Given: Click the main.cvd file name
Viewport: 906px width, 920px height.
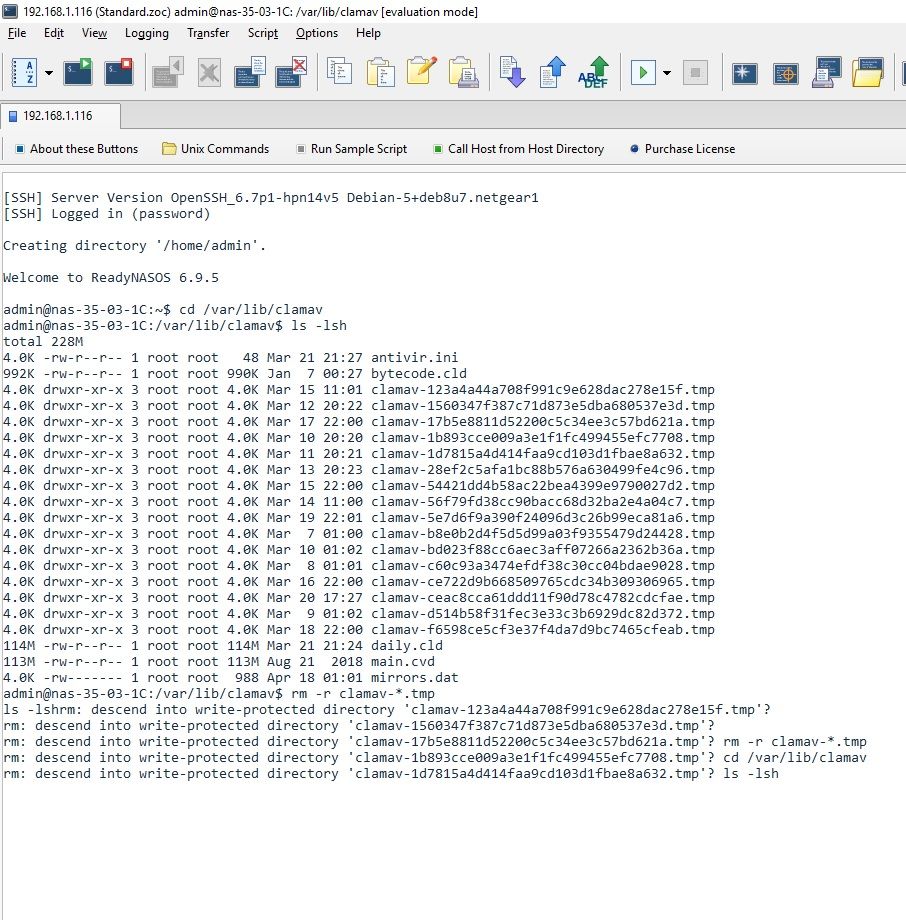Looking at the screenshot, I should coord(403,661).
